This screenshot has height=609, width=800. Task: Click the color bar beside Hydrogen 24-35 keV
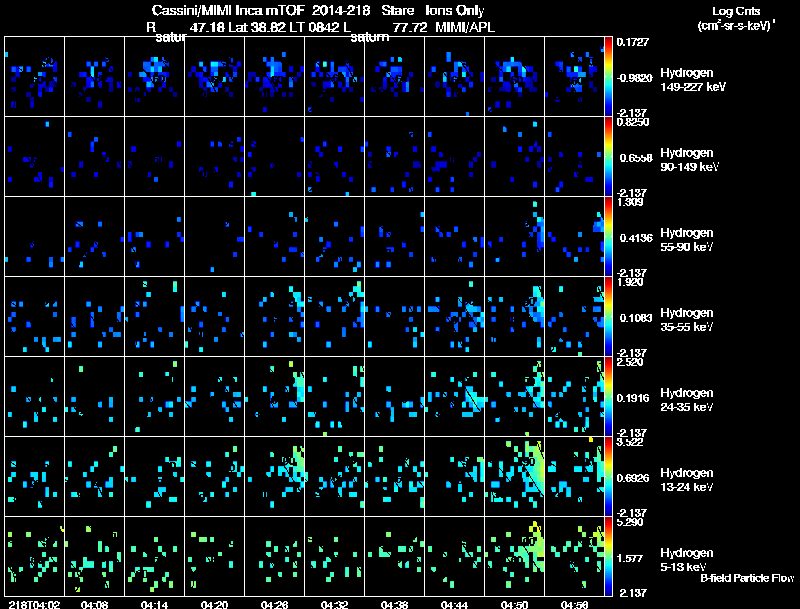[608, 396]
